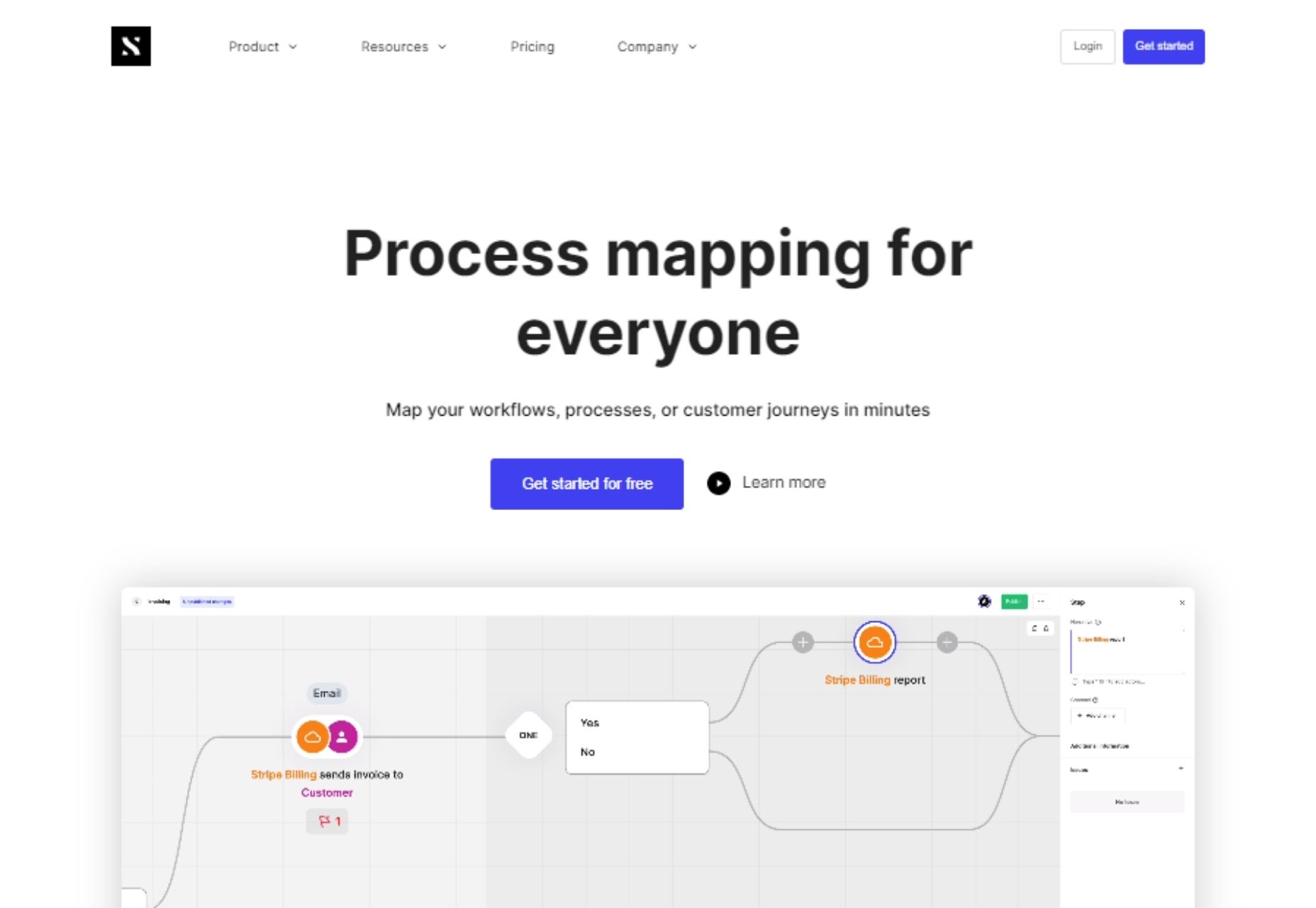This screenshot has width=1316, height=908.
Task: Click the canvas refresh icon in the canvas corner
Action: (1035, 629)
